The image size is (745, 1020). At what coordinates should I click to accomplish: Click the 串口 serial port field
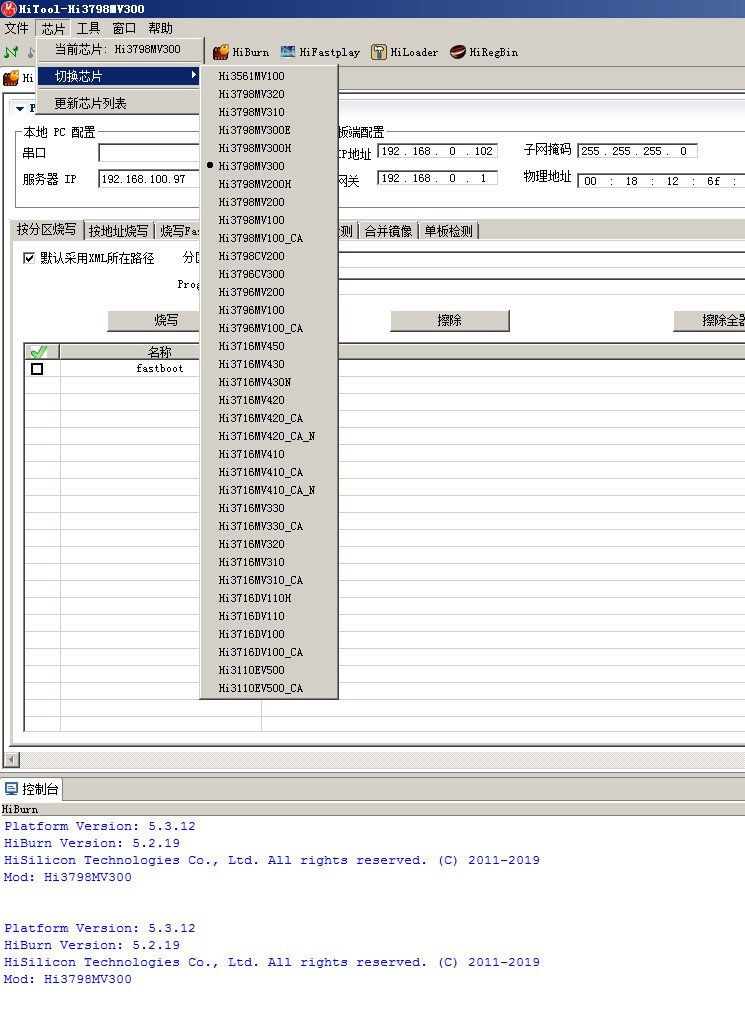click(x=148, y=153)
